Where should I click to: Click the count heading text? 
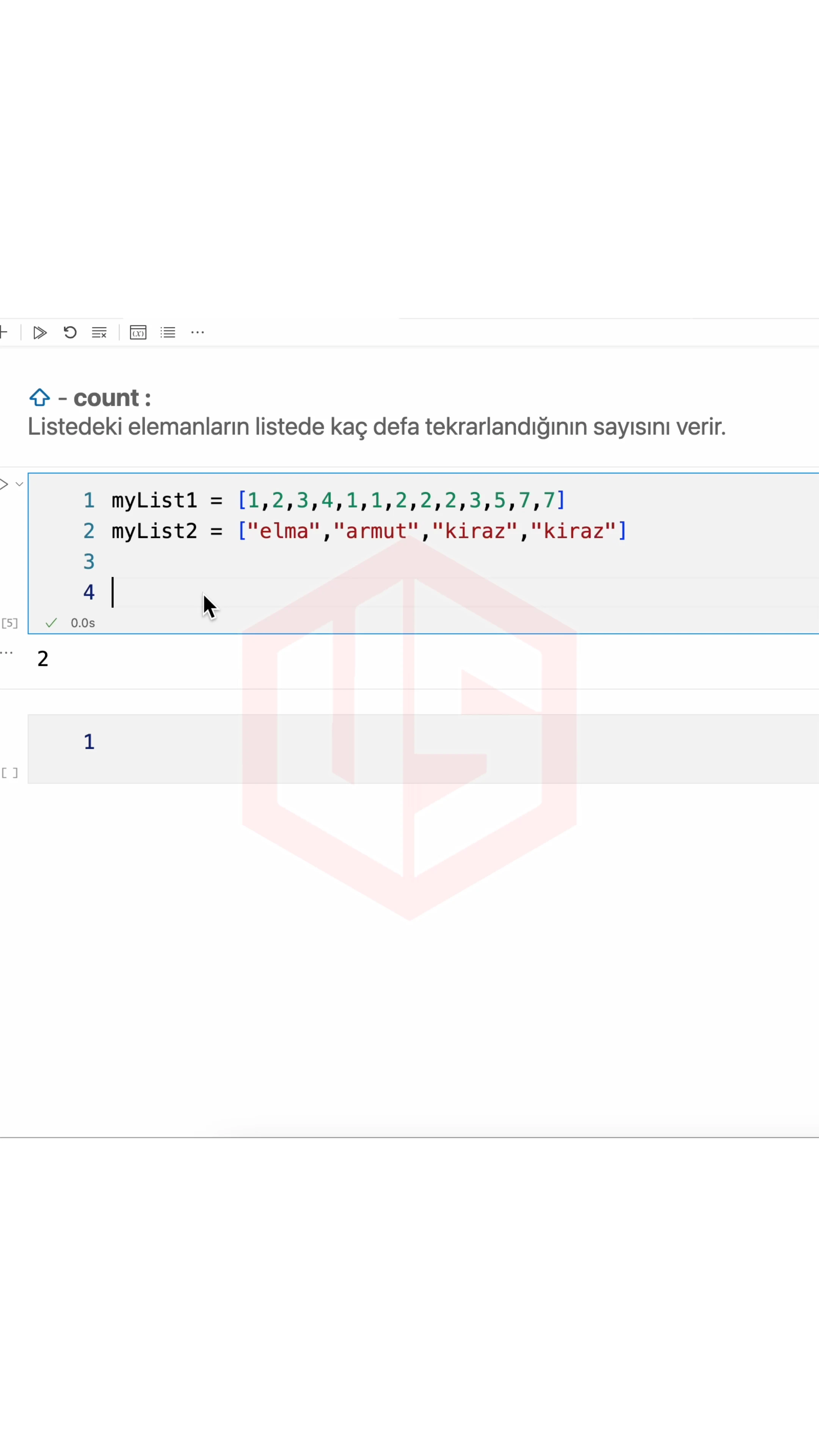112,398
